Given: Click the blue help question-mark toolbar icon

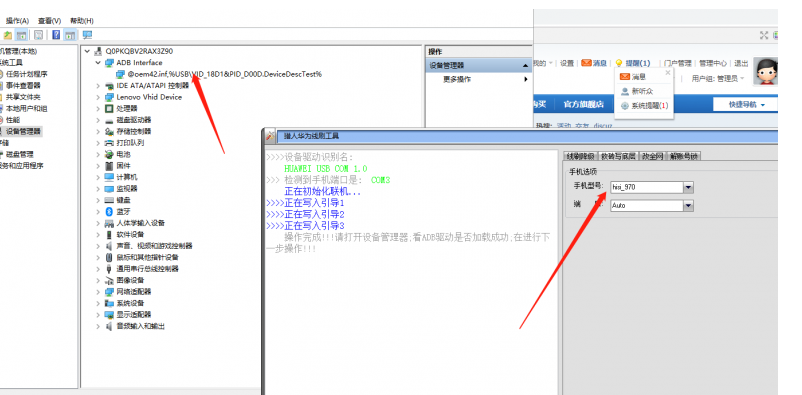Looking at the screenshot, I should pyautogui.click(x=56, y=35).
